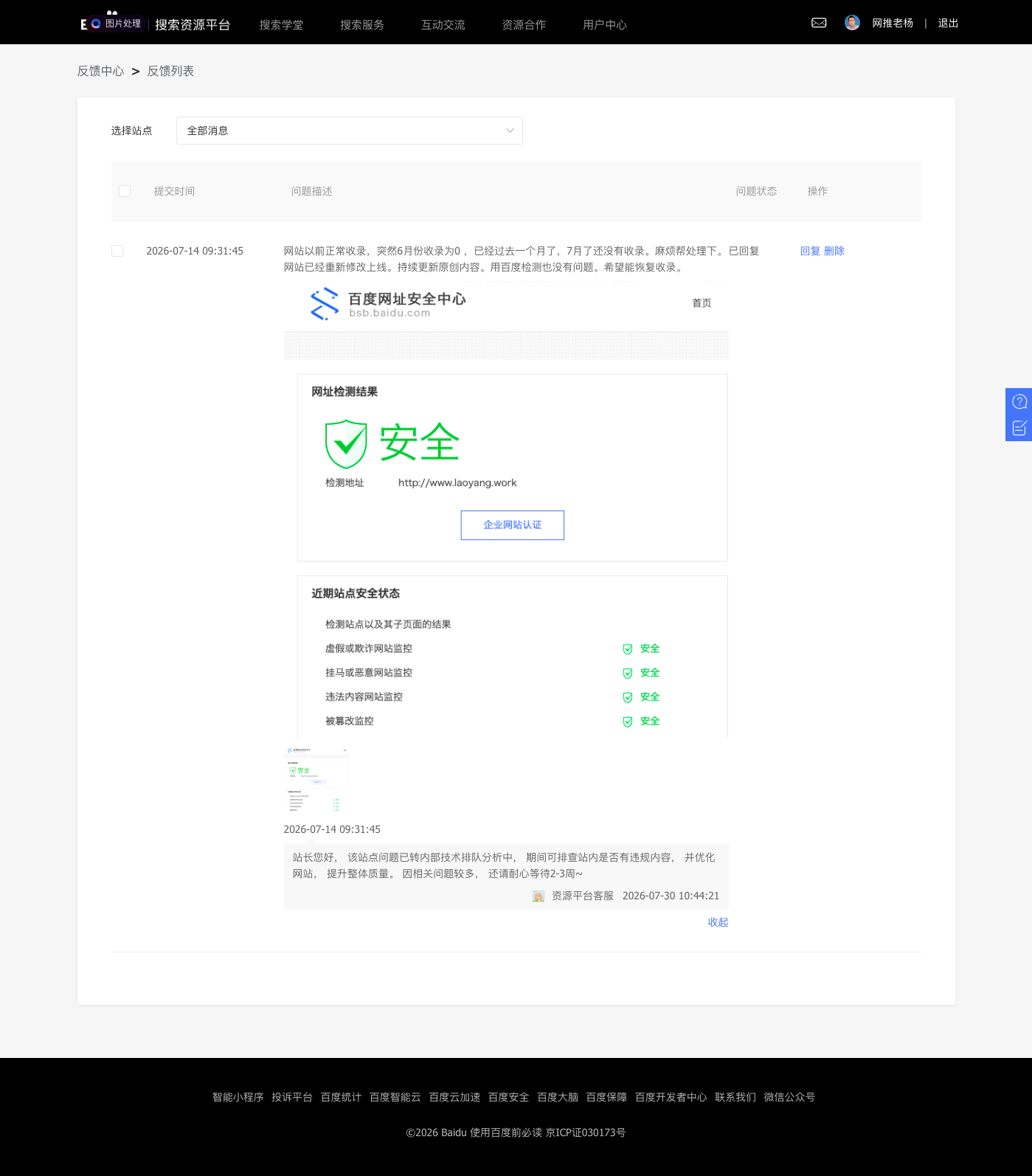Screen dimensions: 1032x1176
Task: Click the feedback description starting 网站以前正常收录
Action: [503, 259]
